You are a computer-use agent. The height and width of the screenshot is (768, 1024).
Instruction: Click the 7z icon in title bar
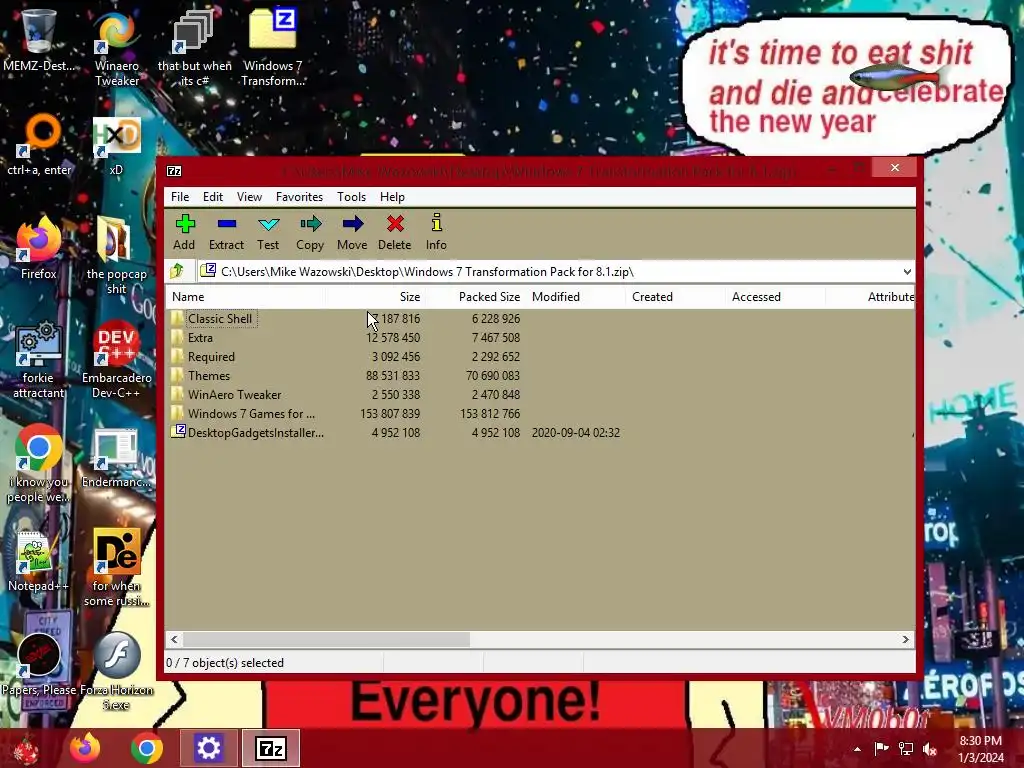tap(174, 171)
